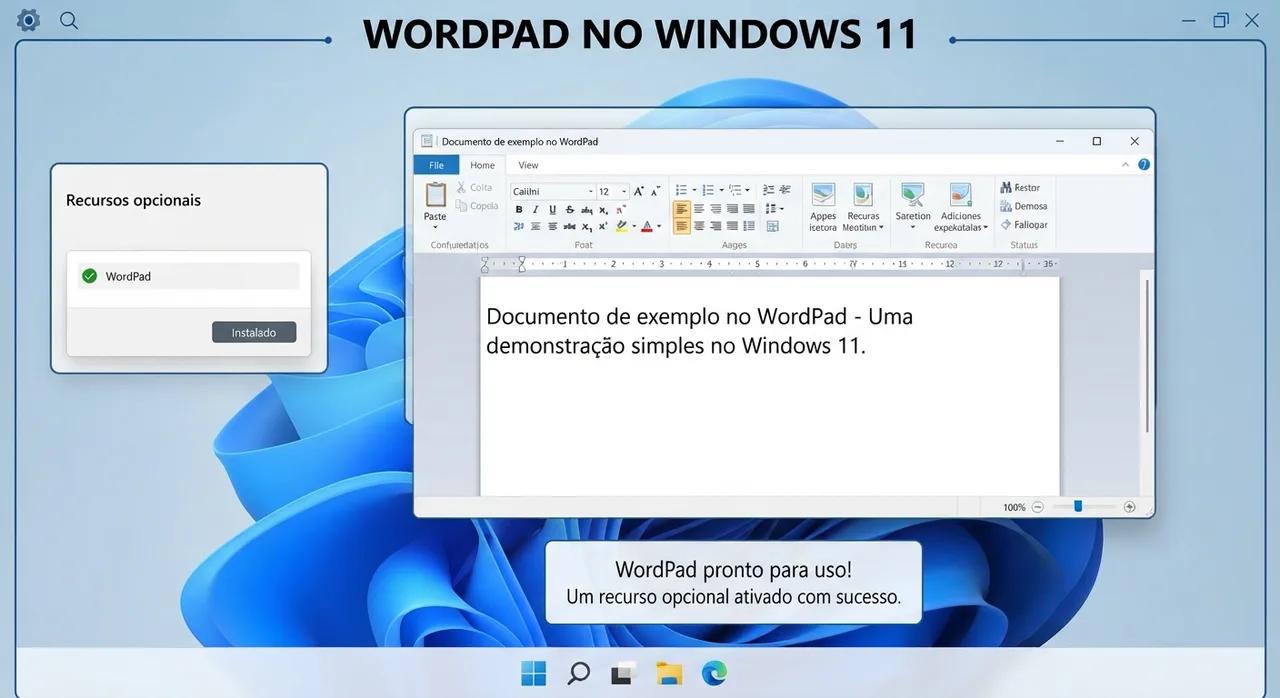
Task: Toggle Italic formatting in the ribbon
Action: pos(536,210)
